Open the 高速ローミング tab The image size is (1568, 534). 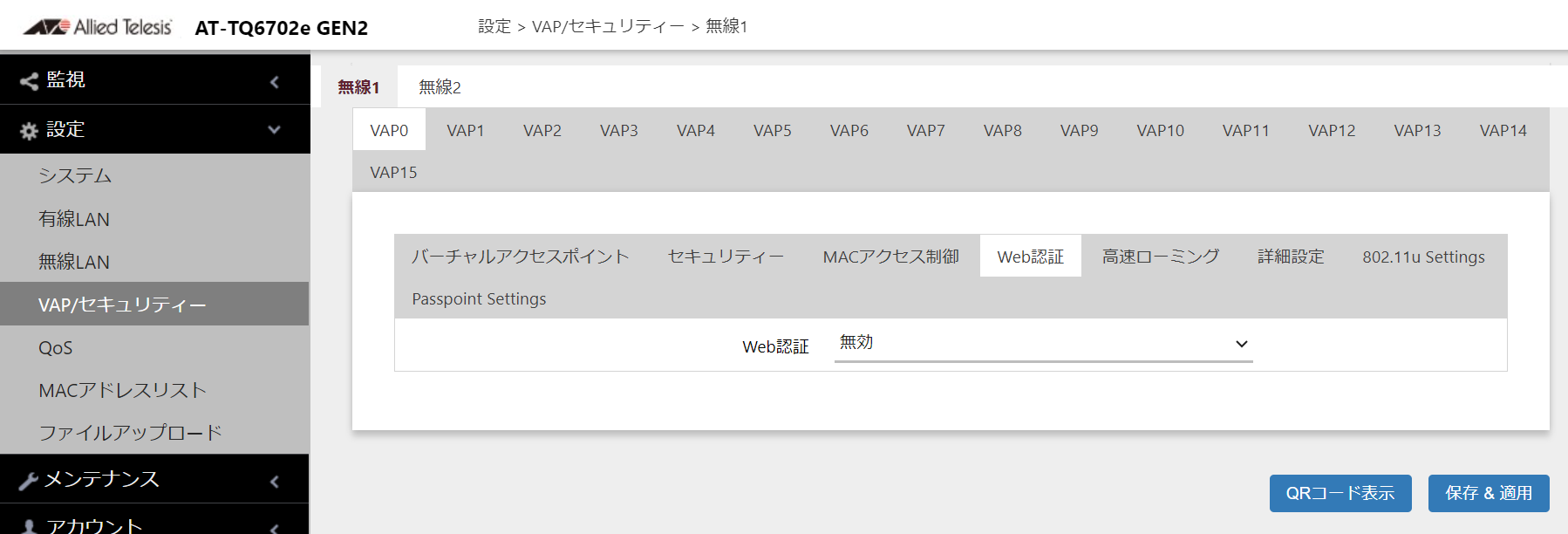pyautogui.click(x=1161, y=257)
